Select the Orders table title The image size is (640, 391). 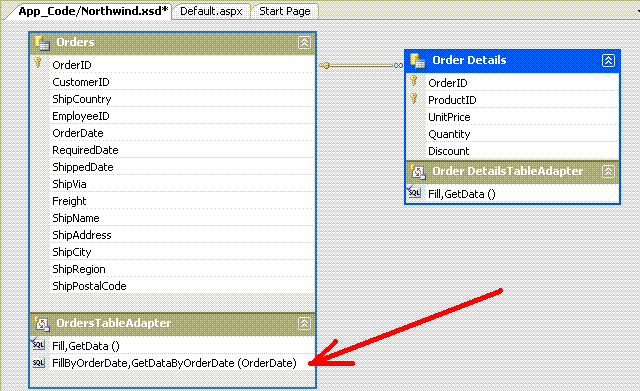75,42
